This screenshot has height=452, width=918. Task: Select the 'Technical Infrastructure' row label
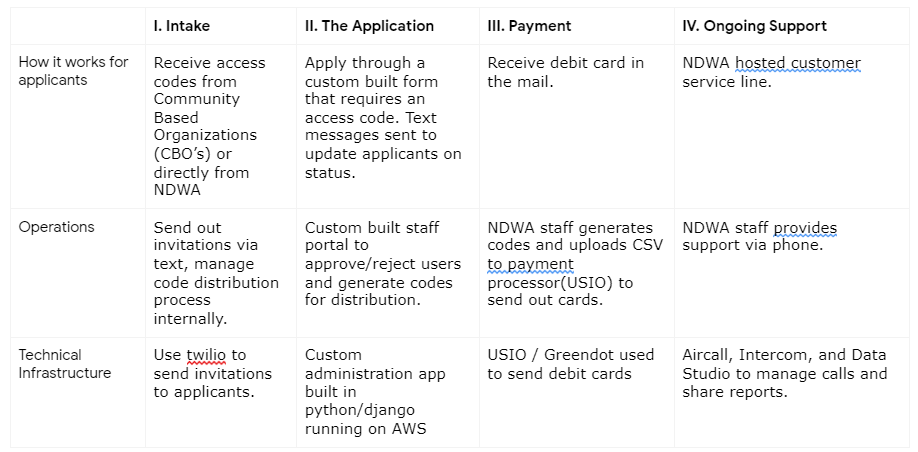[x=64, y=364]
